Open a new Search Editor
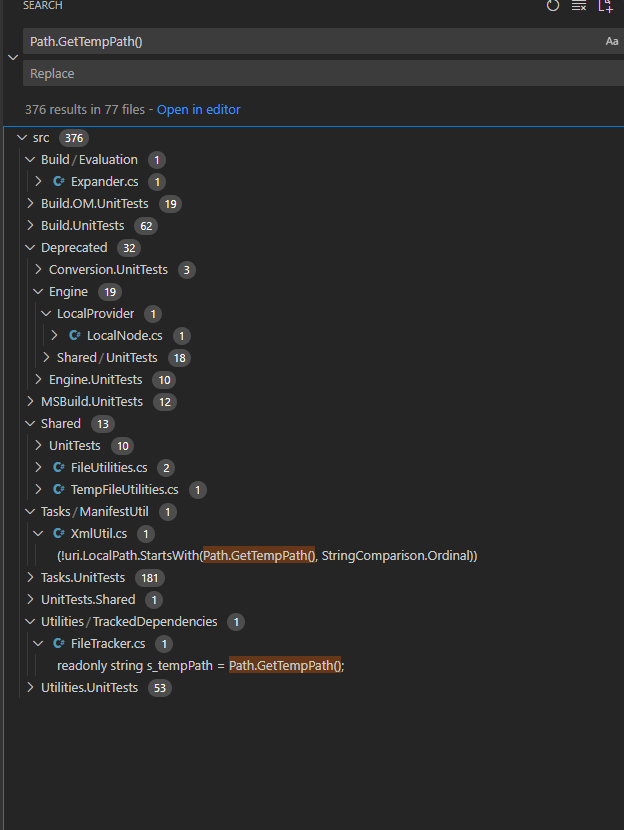 pyautogui.click(x=606, y=7)
